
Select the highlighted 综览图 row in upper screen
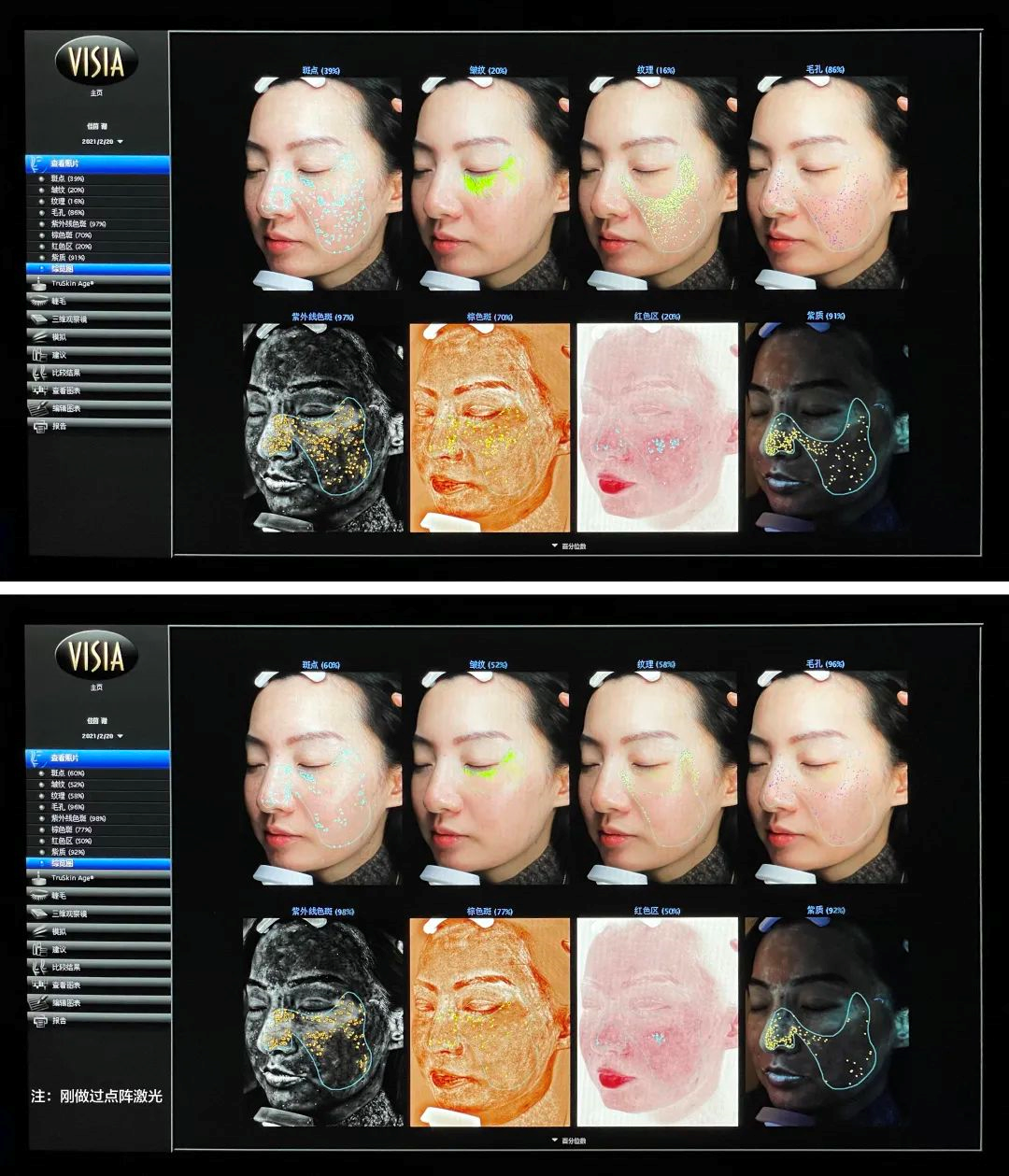[x=98, y=268]
